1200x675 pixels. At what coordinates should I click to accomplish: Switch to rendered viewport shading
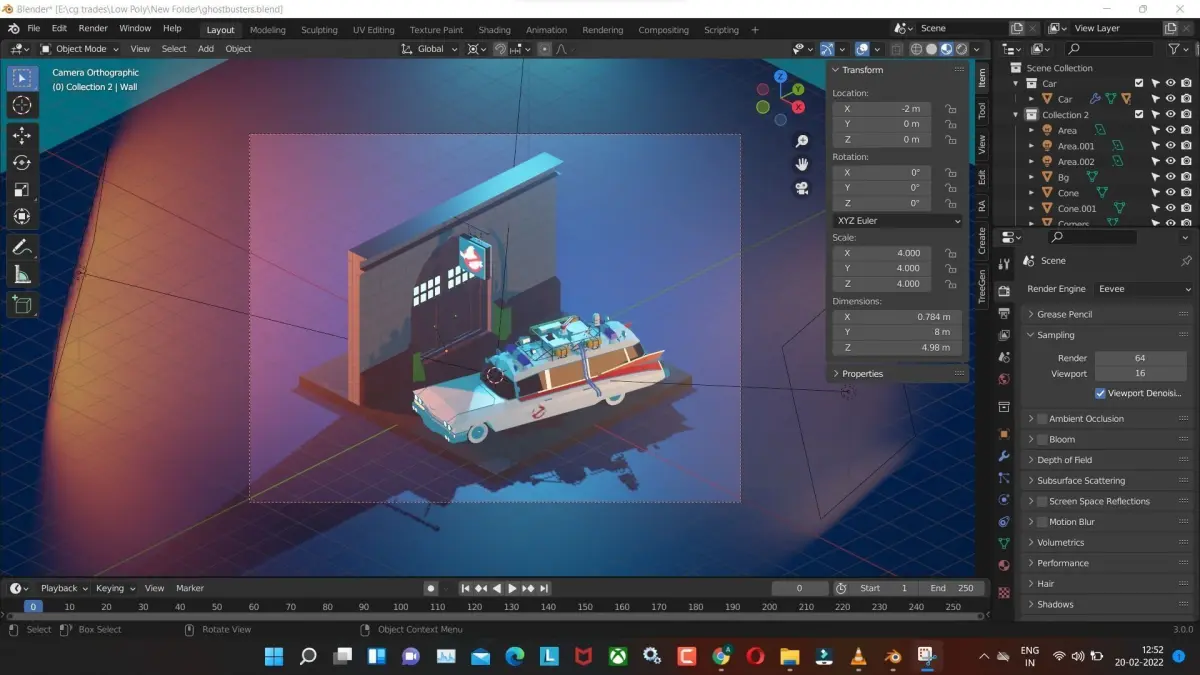point(961,49)
